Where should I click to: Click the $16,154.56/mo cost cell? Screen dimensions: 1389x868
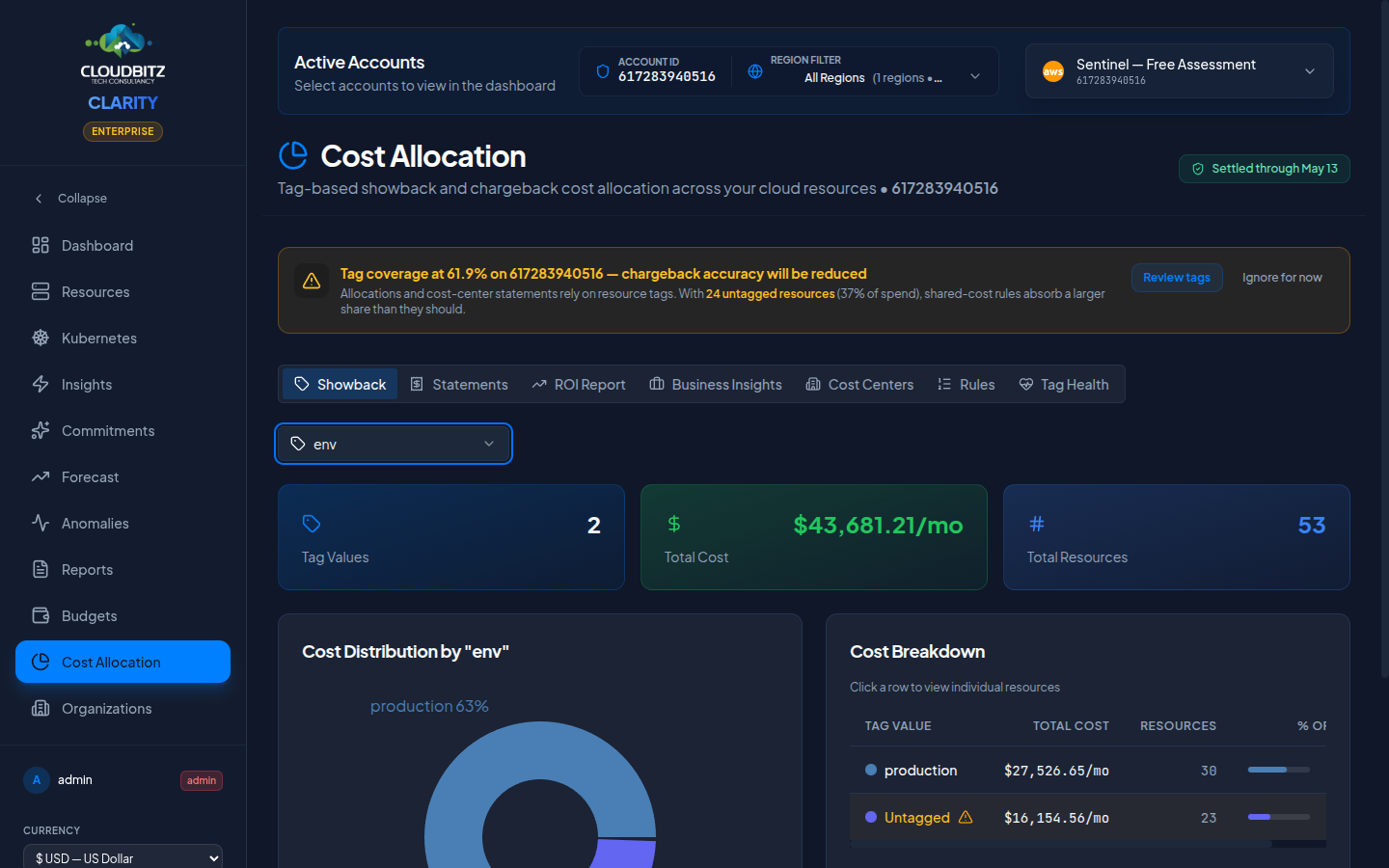(x=1056, y=818)
